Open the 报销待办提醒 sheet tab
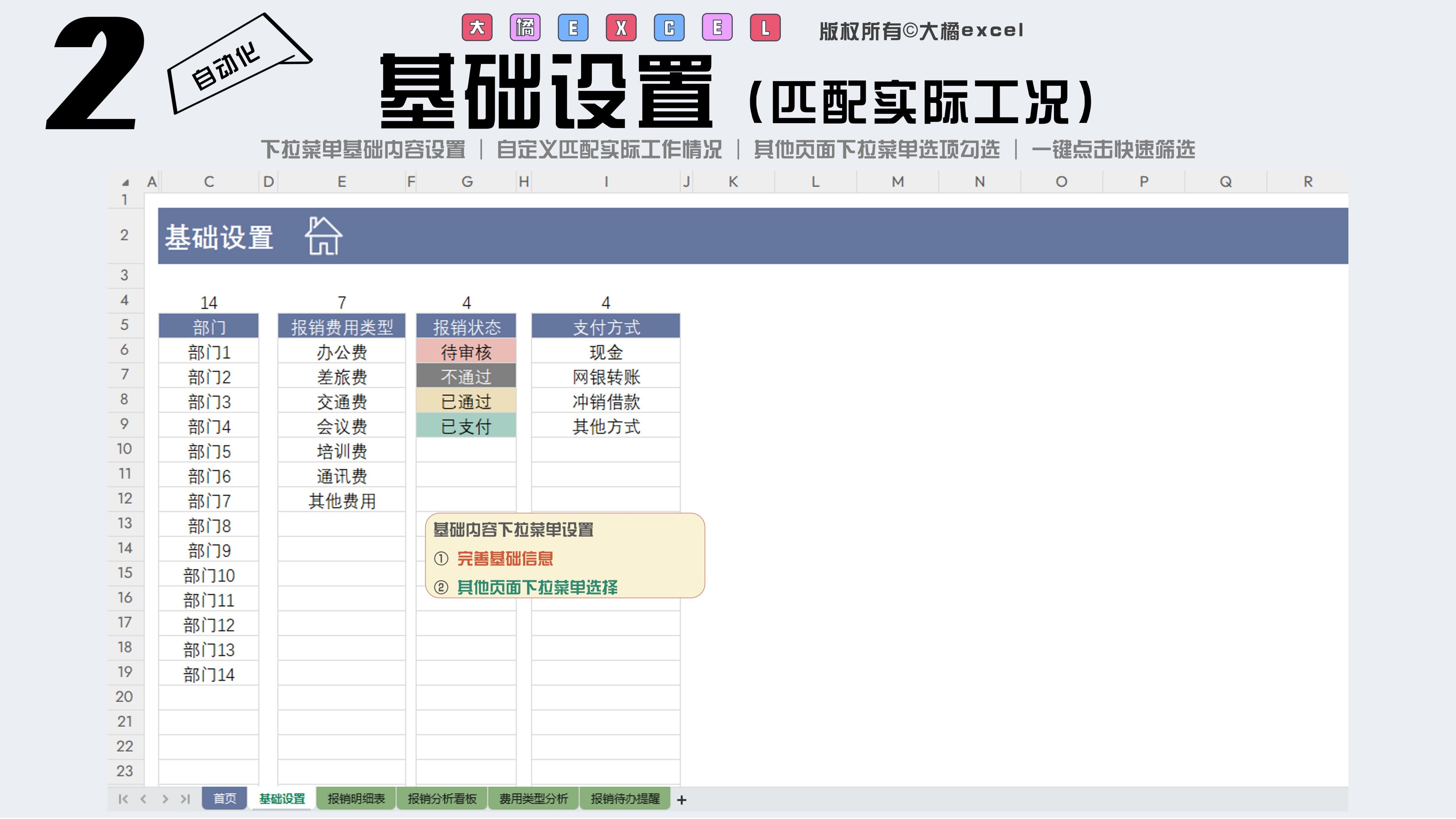This screenshot has width=1456, height=819. [x=625, y=798]
